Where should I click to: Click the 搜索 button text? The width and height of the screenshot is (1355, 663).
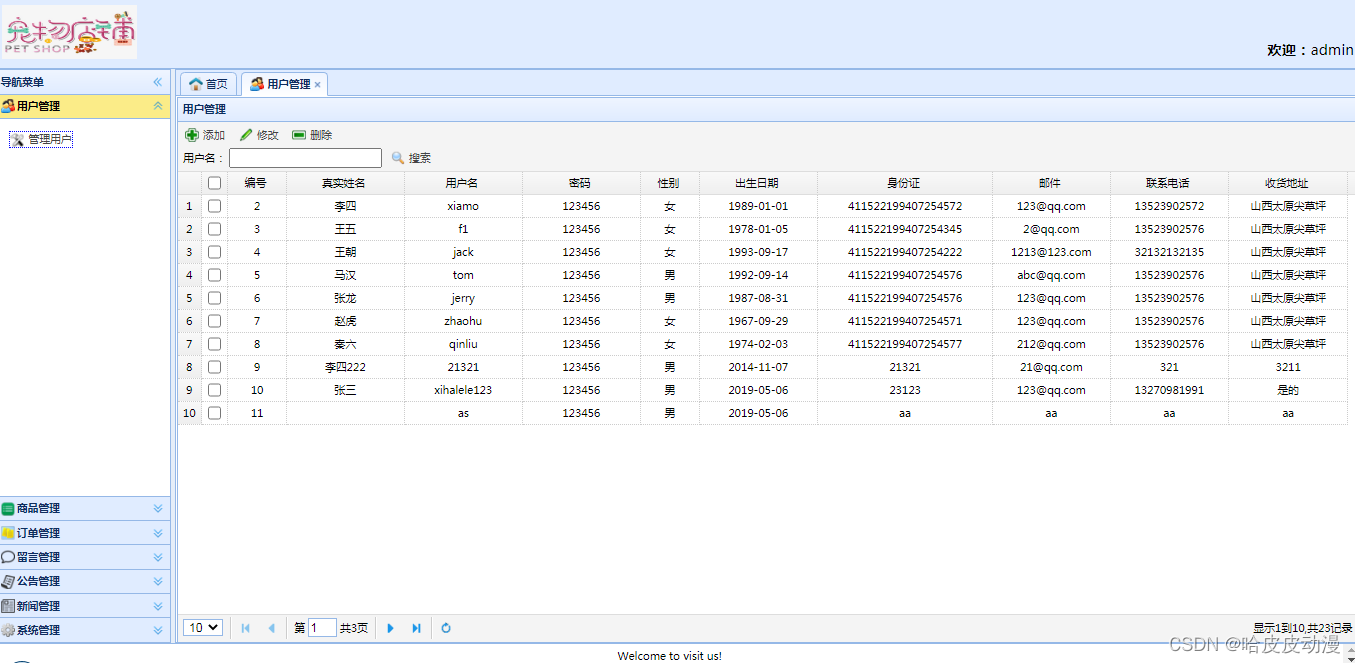point(420,158)
